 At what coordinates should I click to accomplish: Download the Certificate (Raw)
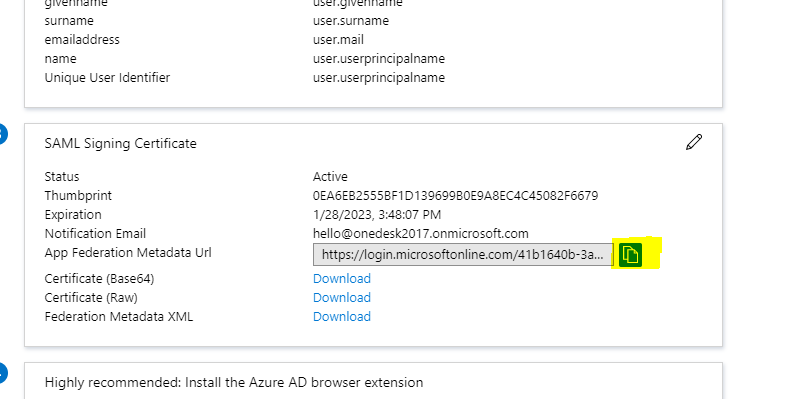tap(342, 298)
